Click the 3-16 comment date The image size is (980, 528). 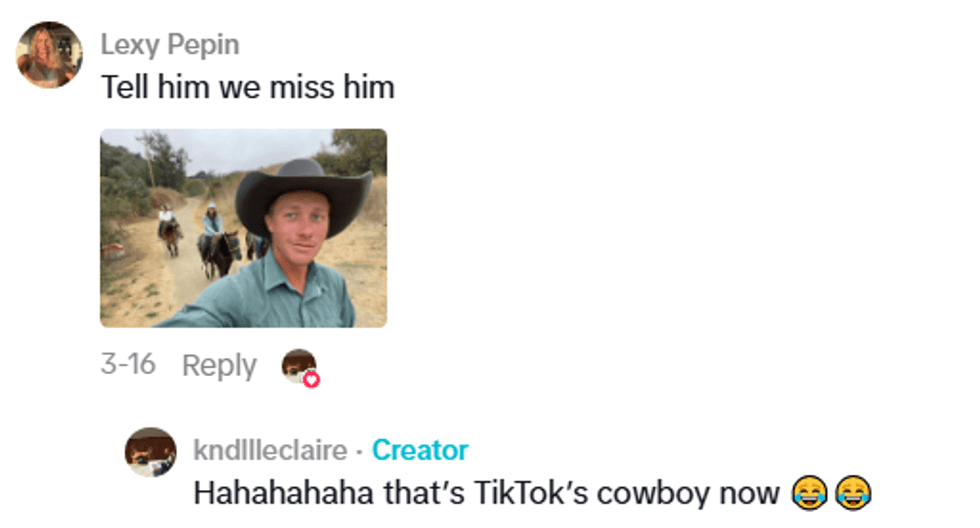click(128, 364)
